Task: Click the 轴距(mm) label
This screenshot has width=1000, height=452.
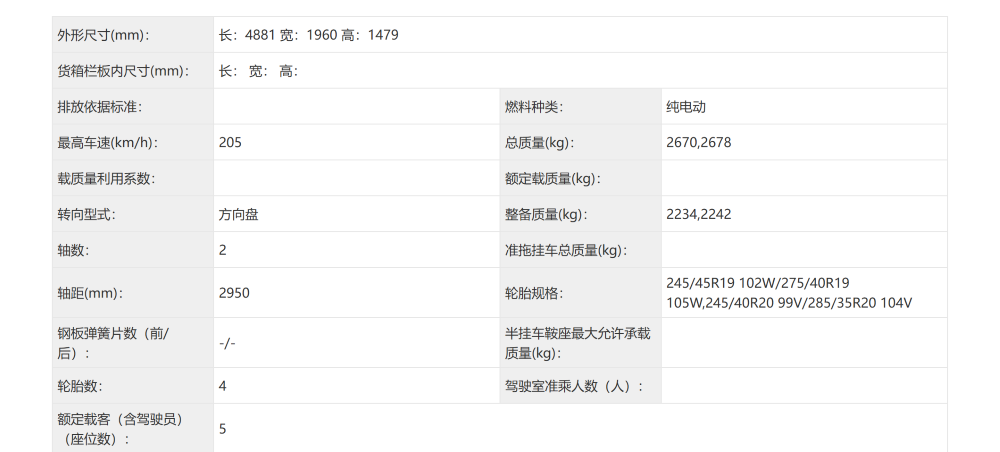Action: [x=93, y=293]
